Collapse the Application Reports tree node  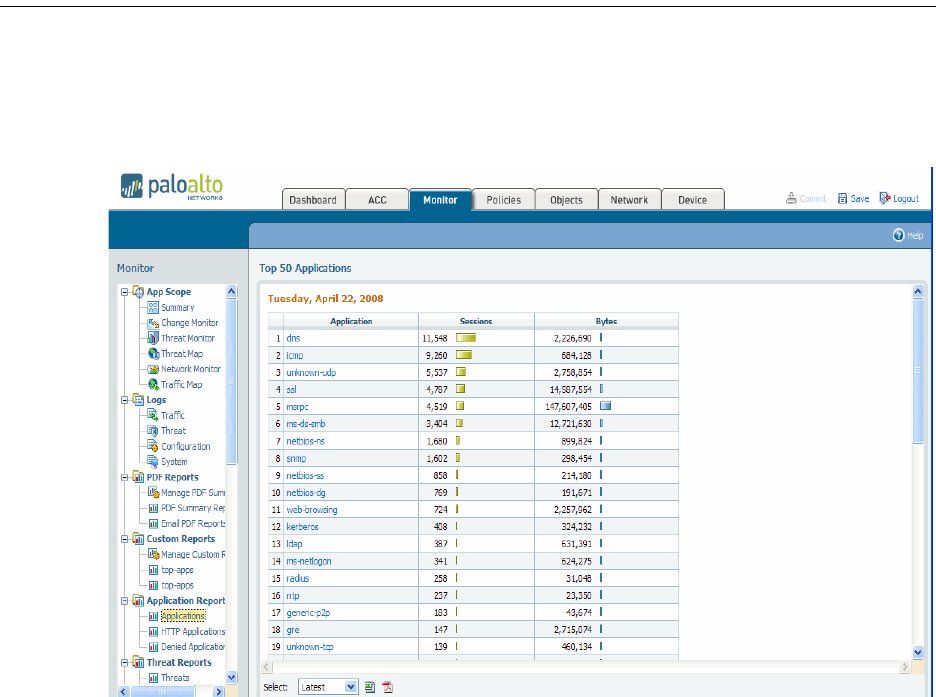125,601
